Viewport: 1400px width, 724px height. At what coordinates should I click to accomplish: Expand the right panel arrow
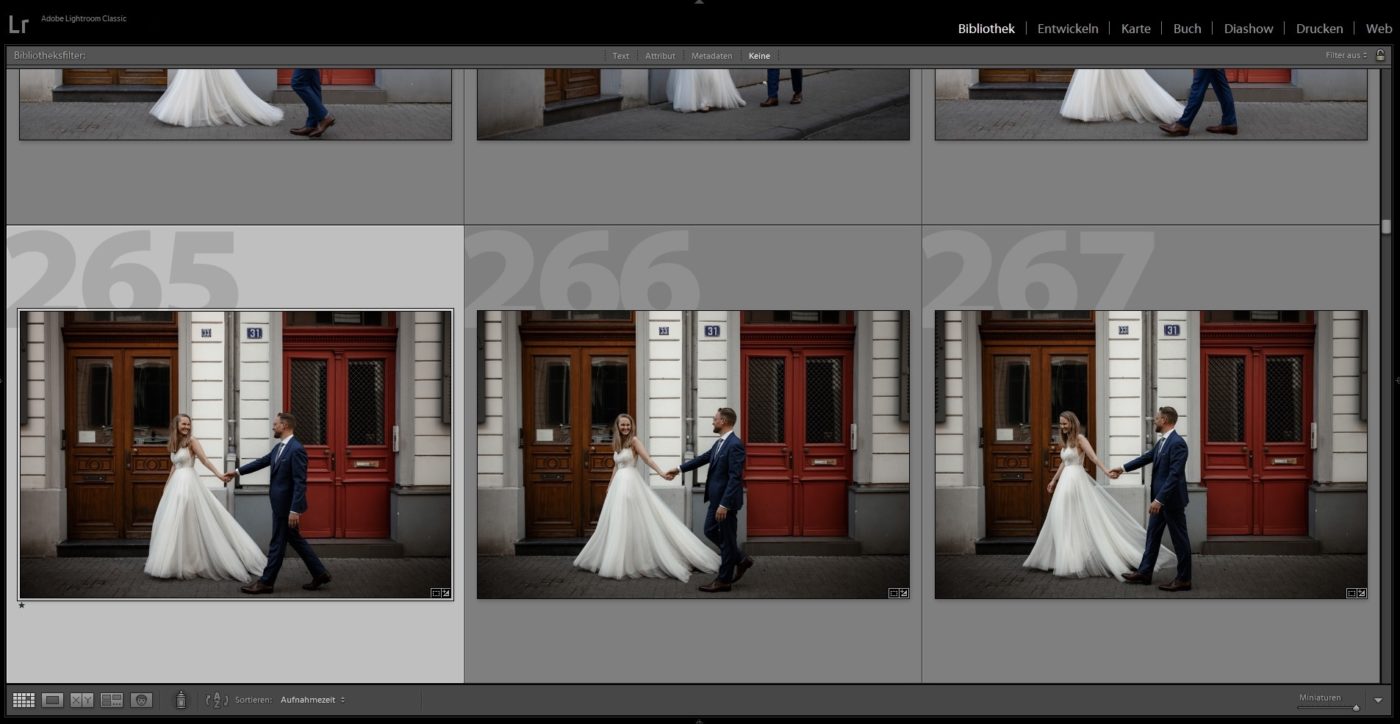[x=1396, y=380]
